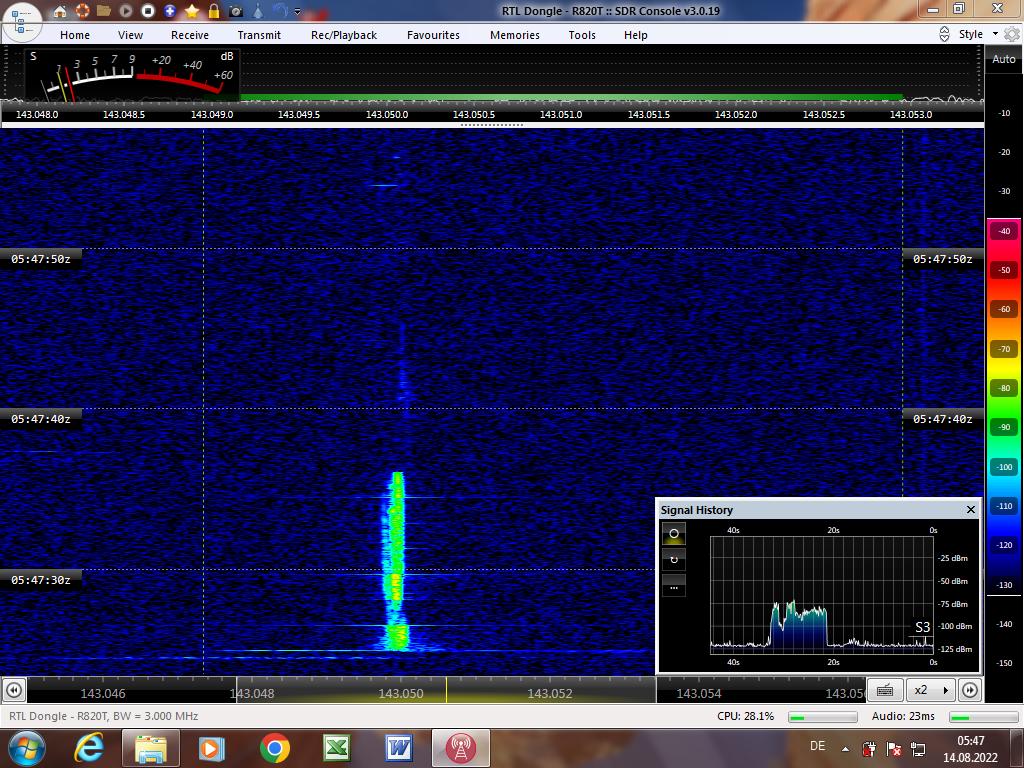The width and height of the screenshot is (1024, 768).
Task: Open the Favourites ribbon tab
Action: [x=434, y=35]
